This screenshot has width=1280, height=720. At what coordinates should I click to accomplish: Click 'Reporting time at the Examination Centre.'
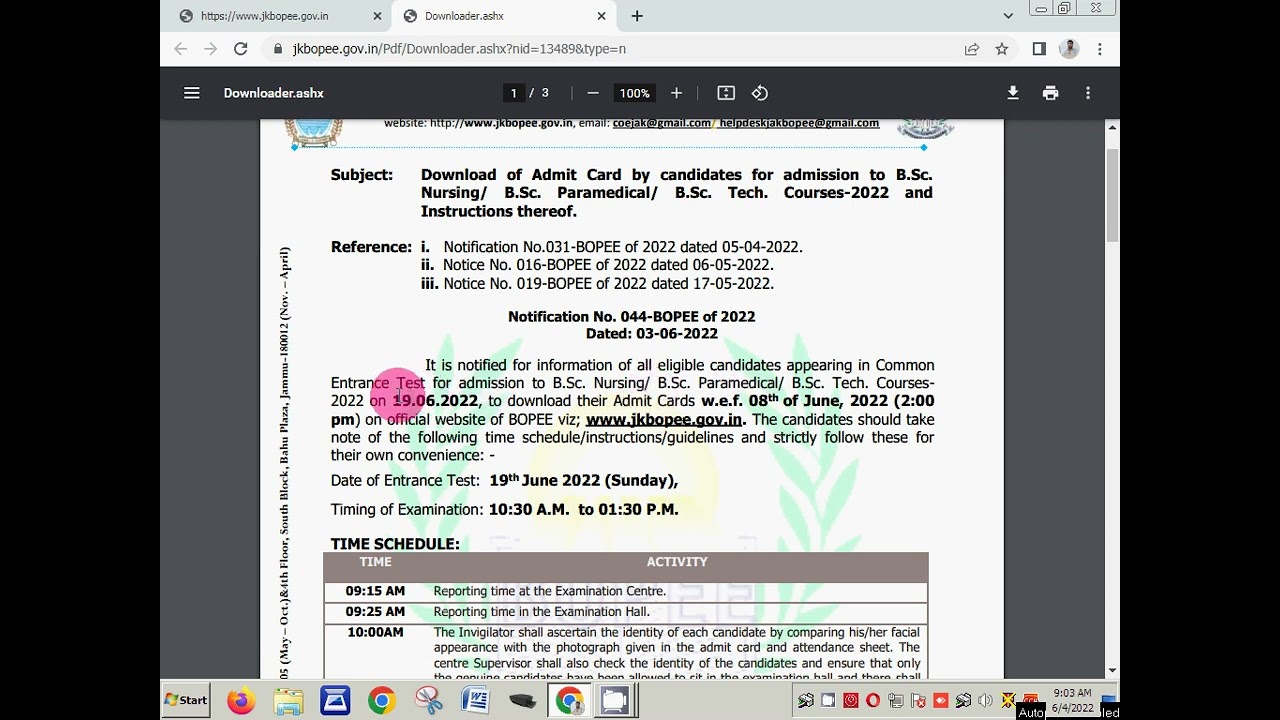point(550,591)
